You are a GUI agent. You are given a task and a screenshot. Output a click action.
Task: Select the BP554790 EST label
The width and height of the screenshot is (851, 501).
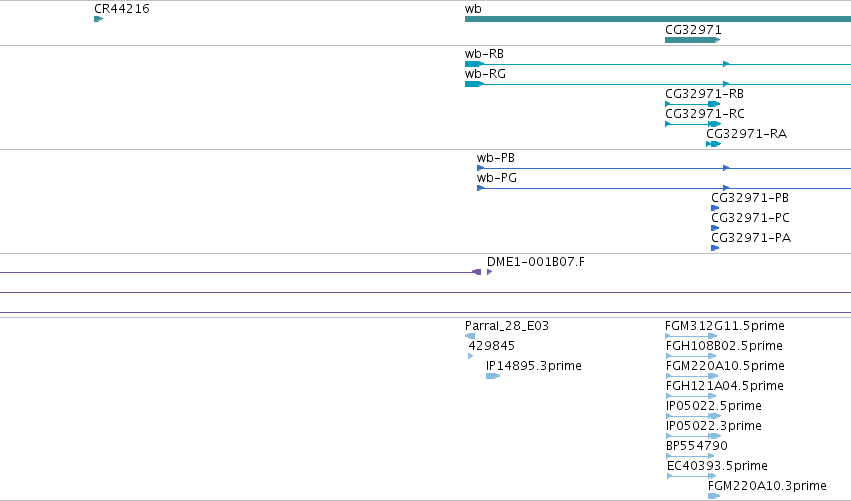click(696, 446)
